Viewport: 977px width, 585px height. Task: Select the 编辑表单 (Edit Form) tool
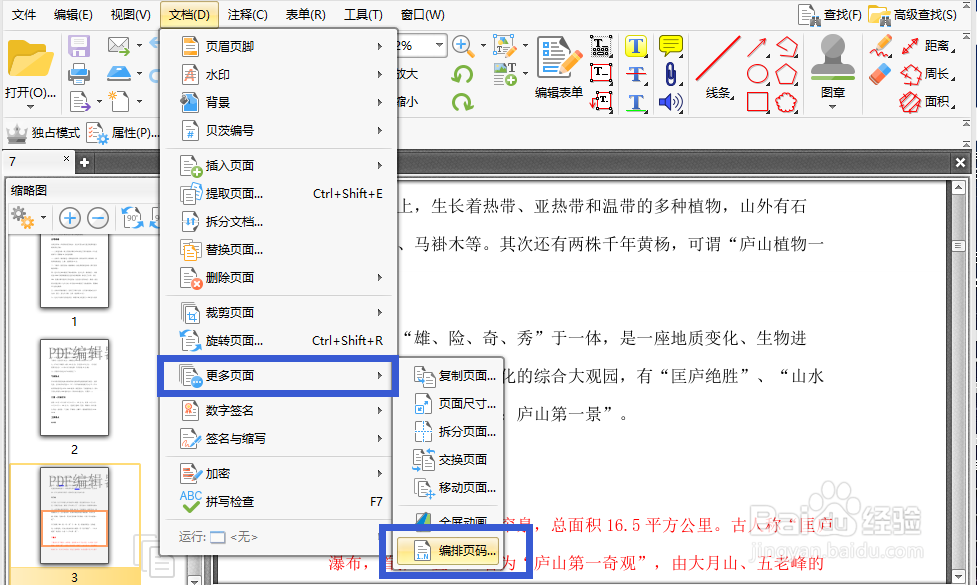(x=558, y=66)
